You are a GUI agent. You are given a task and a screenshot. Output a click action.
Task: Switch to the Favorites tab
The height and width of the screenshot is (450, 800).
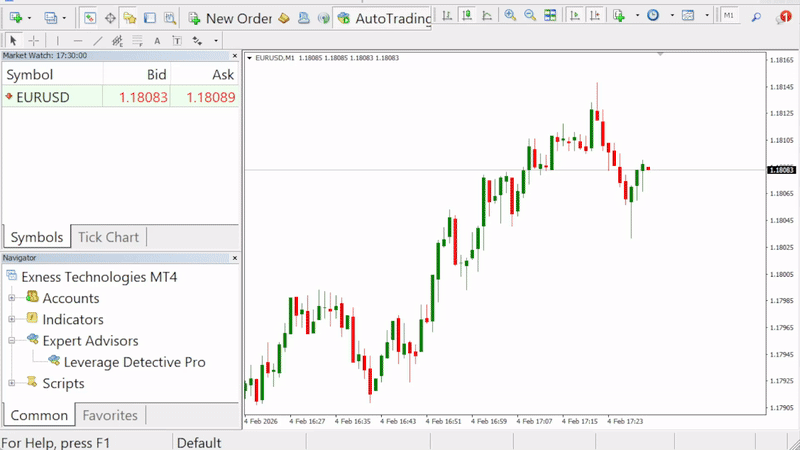tap(110, 415)
